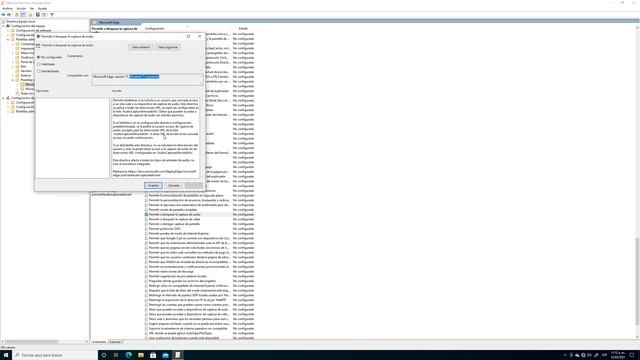
Task: Click inside the Comentario text box
Action: (146, 63)
